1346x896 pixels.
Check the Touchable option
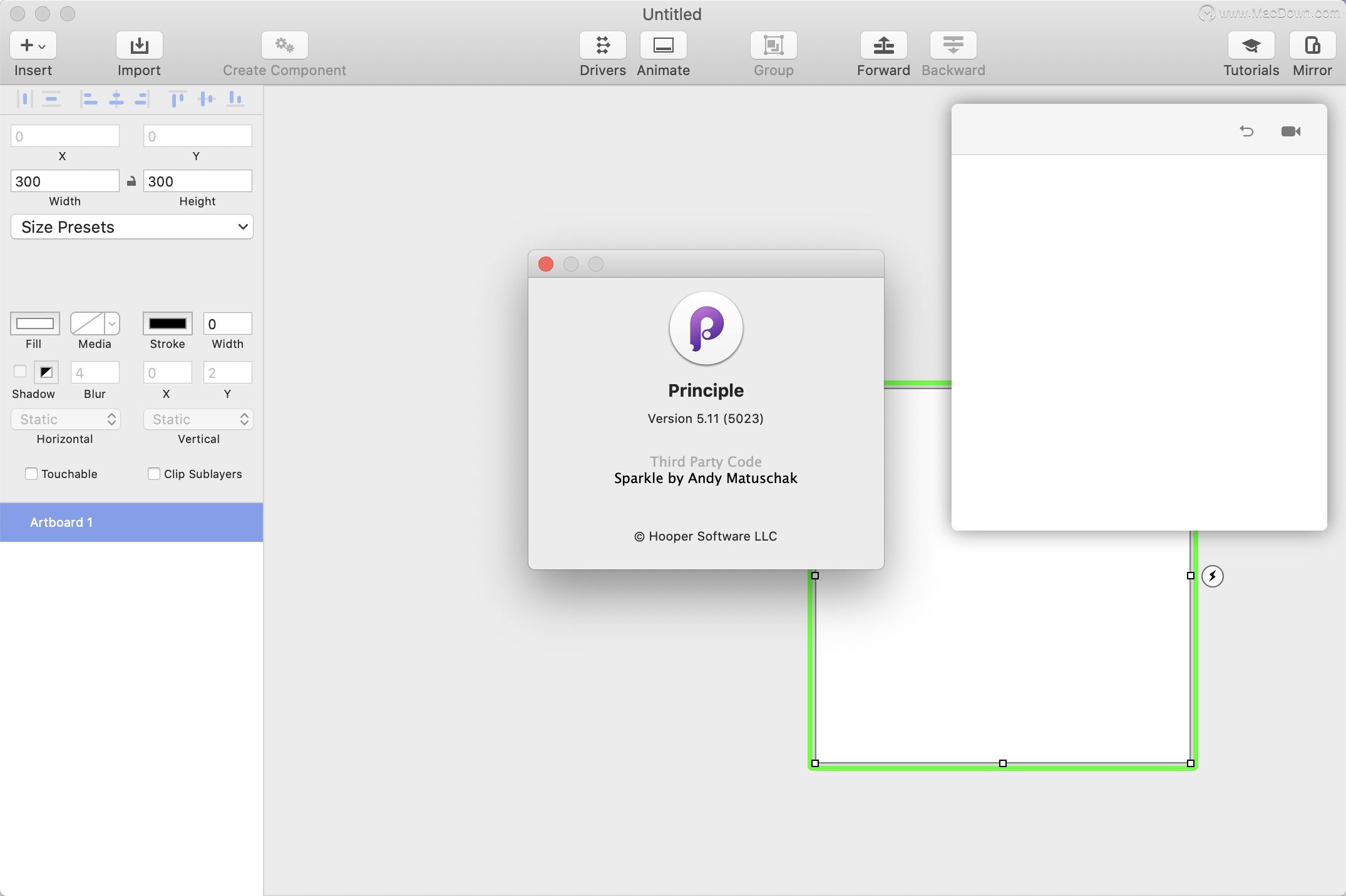(31, 474)
